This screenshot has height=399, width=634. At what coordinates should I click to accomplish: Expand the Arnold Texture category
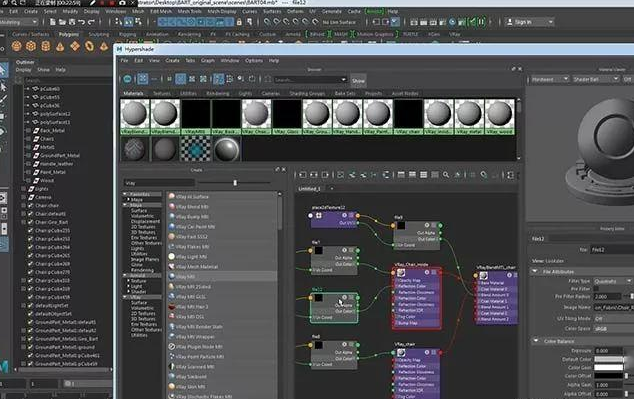[x=129, y=281]
